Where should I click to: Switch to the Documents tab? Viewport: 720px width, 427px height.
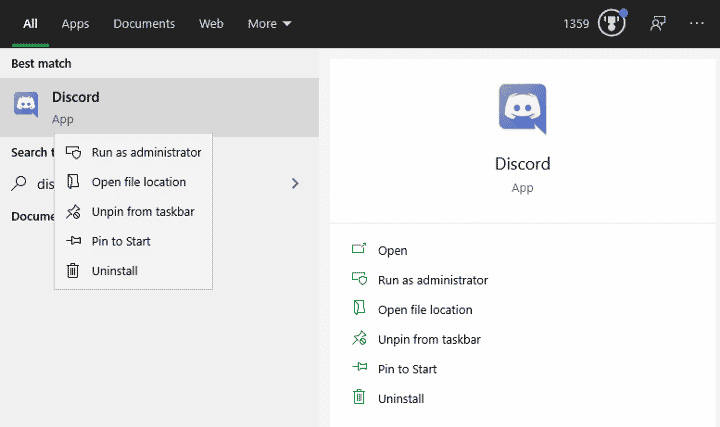point(144,23)
